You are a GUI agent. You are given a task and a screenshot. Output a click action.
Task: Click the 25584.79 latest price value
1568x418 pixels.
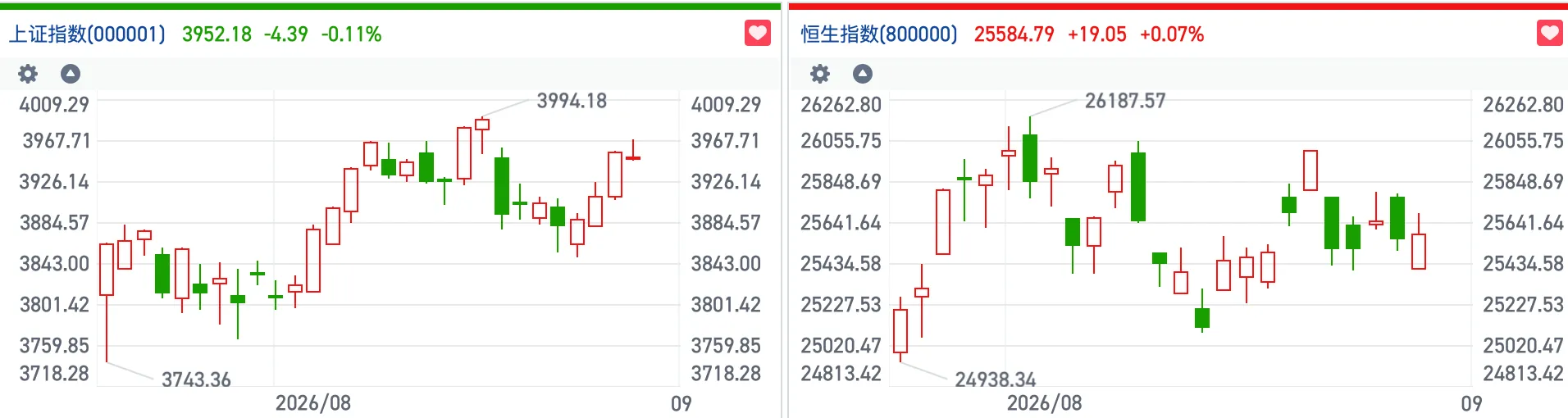pos(1014,34)
